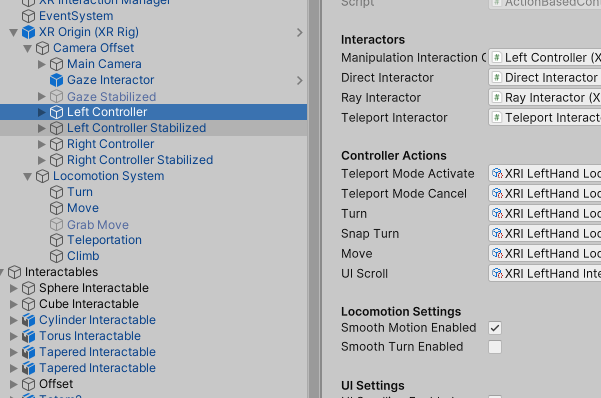This screenshot has width=601, height=398.
Task: Enable the Smooth Turn Enabled checkbox
Action: [495, 347]
